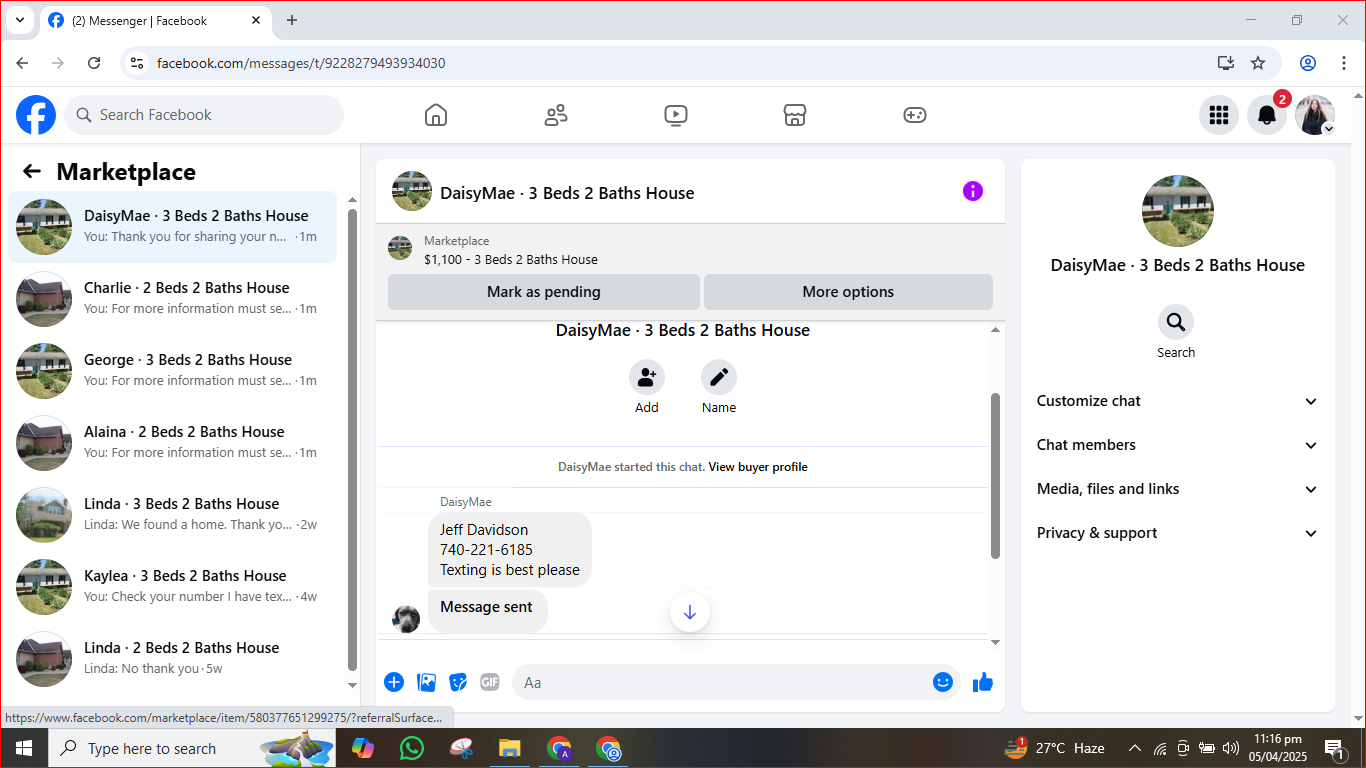Open conversation information purple icon

point(973,191)
